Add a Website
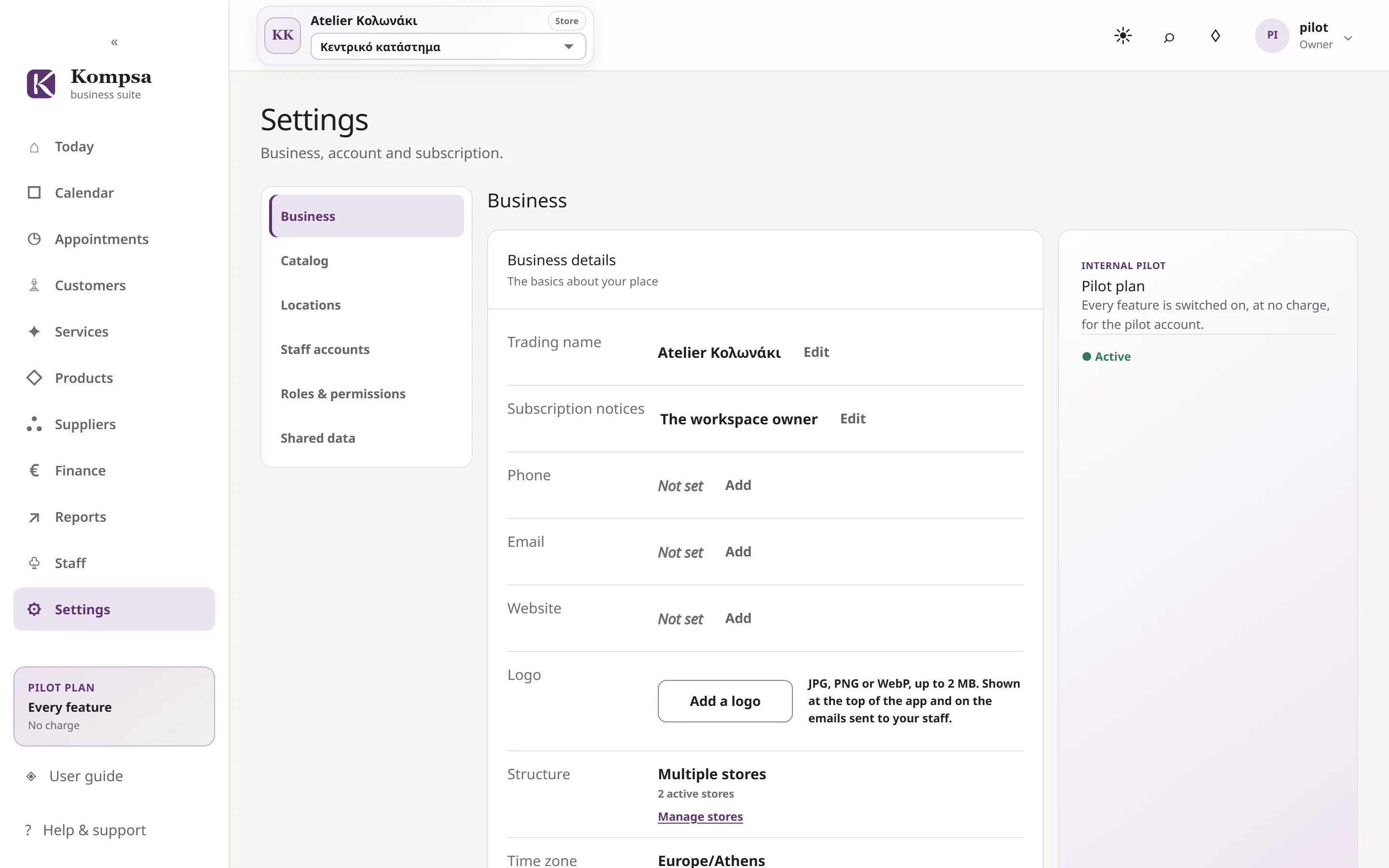The width and height of the screenshot is (1389, 868). coord(738,618)
